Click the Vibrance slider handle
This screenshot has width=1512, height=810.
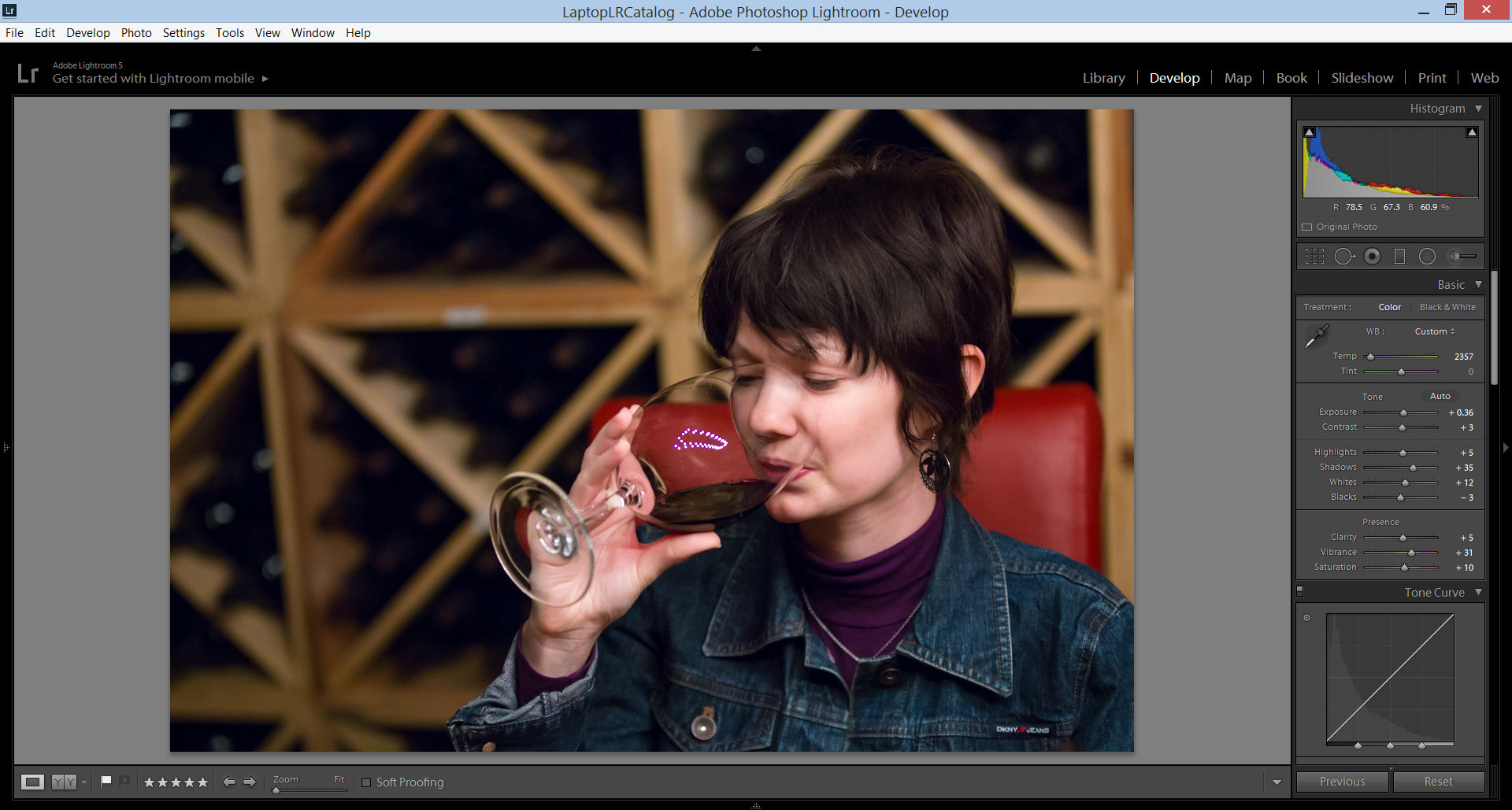point(1411,553)
